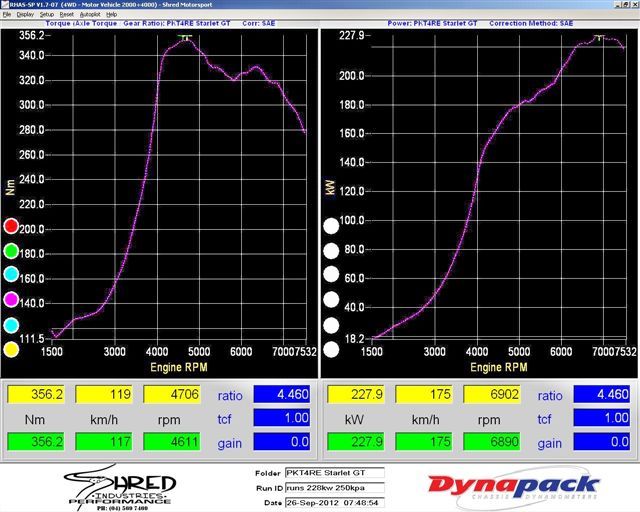
Task: Open the Setup menu
Action: [x=47, y=15]
